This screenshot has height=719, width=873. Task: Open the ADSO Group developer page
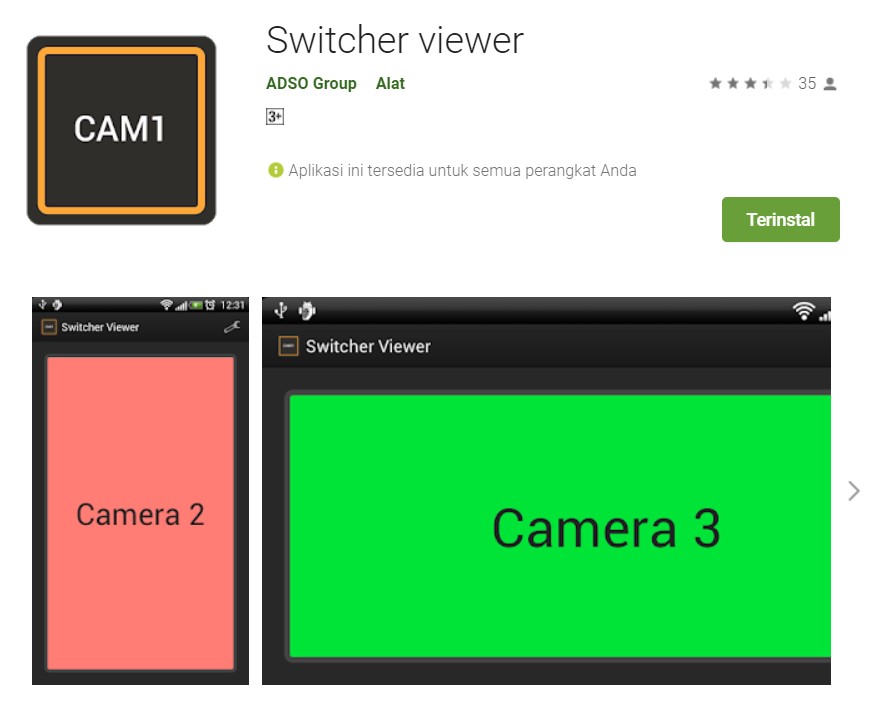311,84
